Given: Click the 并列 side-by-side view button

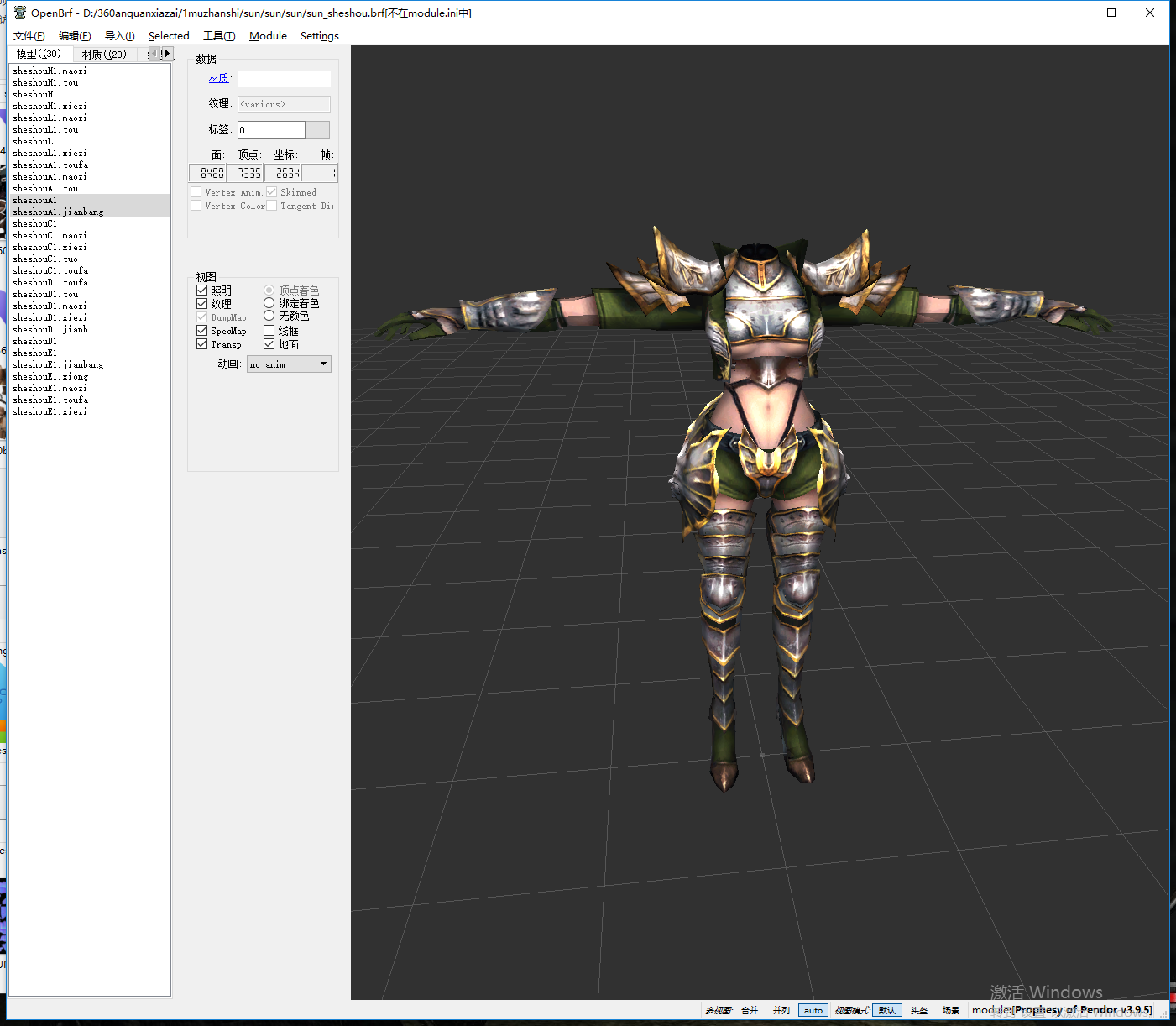Looking at the screenshot, I should click(781, 1010).
